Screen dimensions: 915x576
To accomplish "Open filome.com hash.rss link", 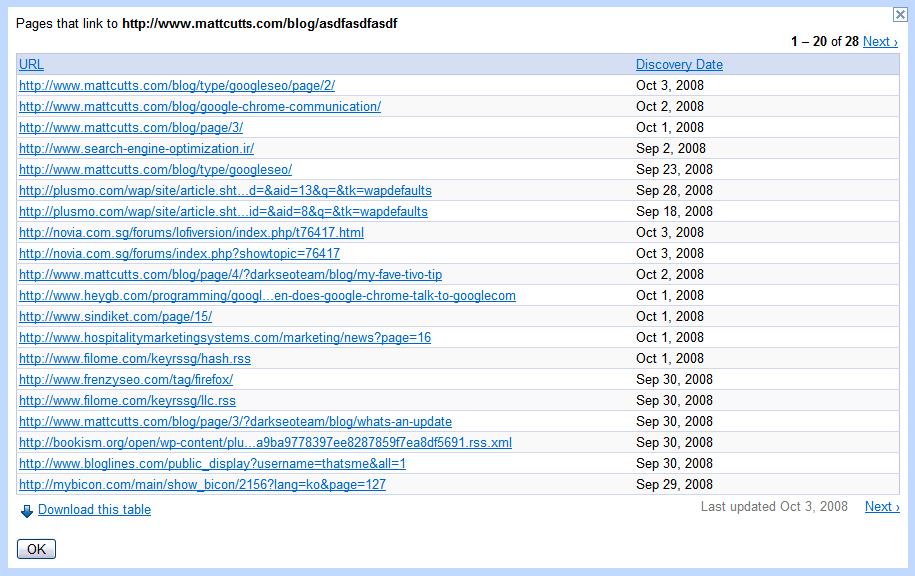I will [135, 359].
